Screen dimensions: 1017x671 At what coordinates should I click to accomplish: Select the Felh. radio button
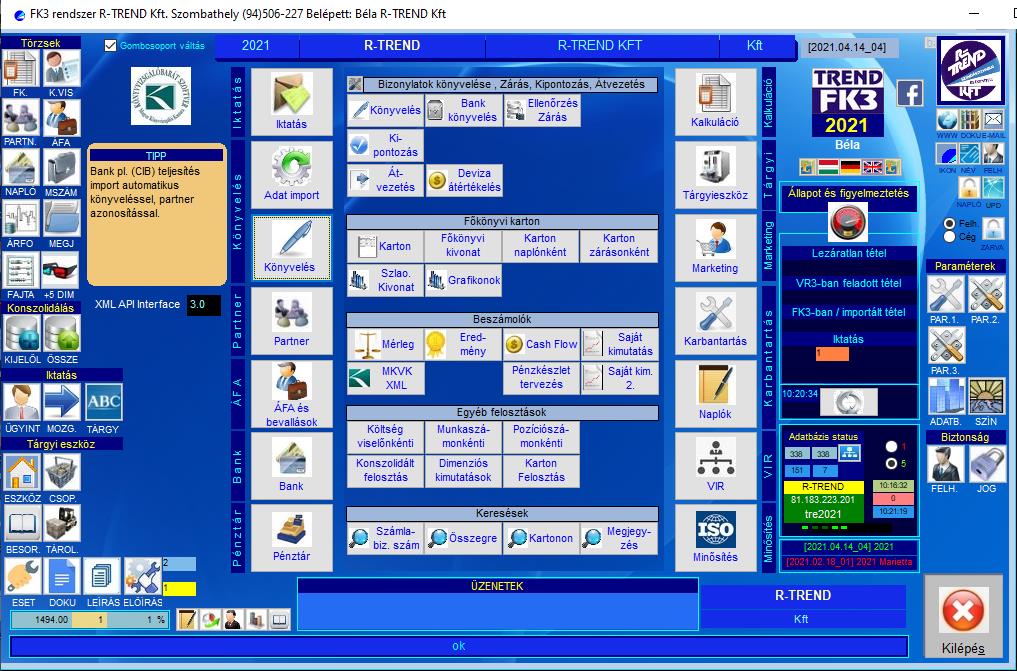point(950,224)
